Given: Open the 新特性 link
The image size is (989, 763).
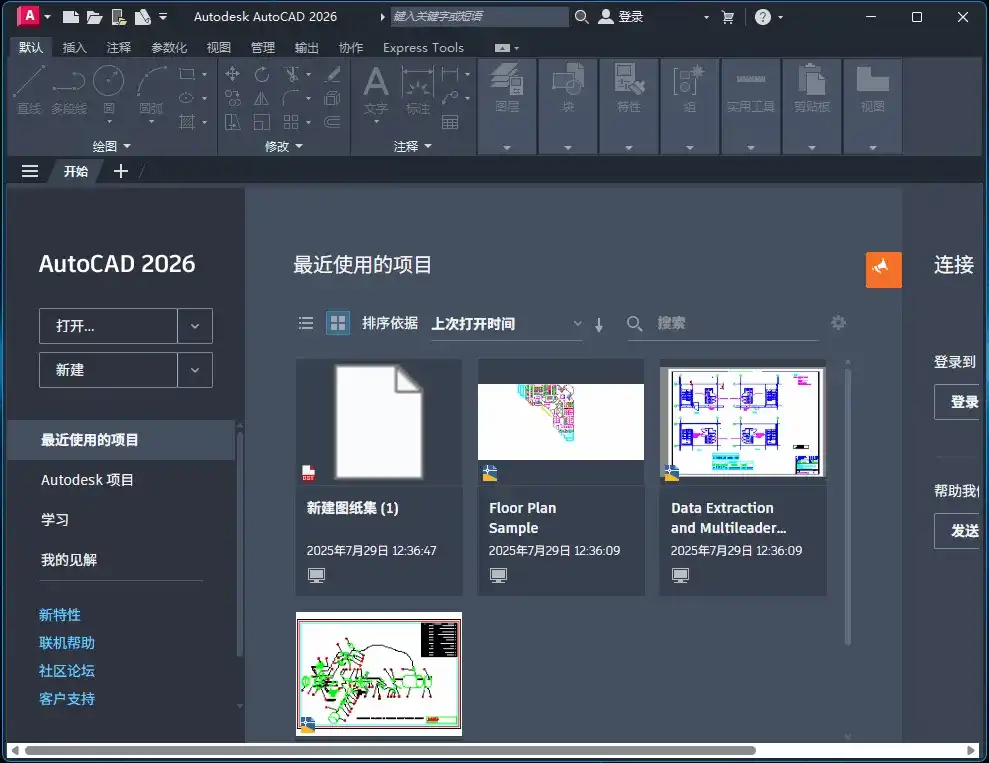Looking at the screenshot, I should [x=60, y=615].
